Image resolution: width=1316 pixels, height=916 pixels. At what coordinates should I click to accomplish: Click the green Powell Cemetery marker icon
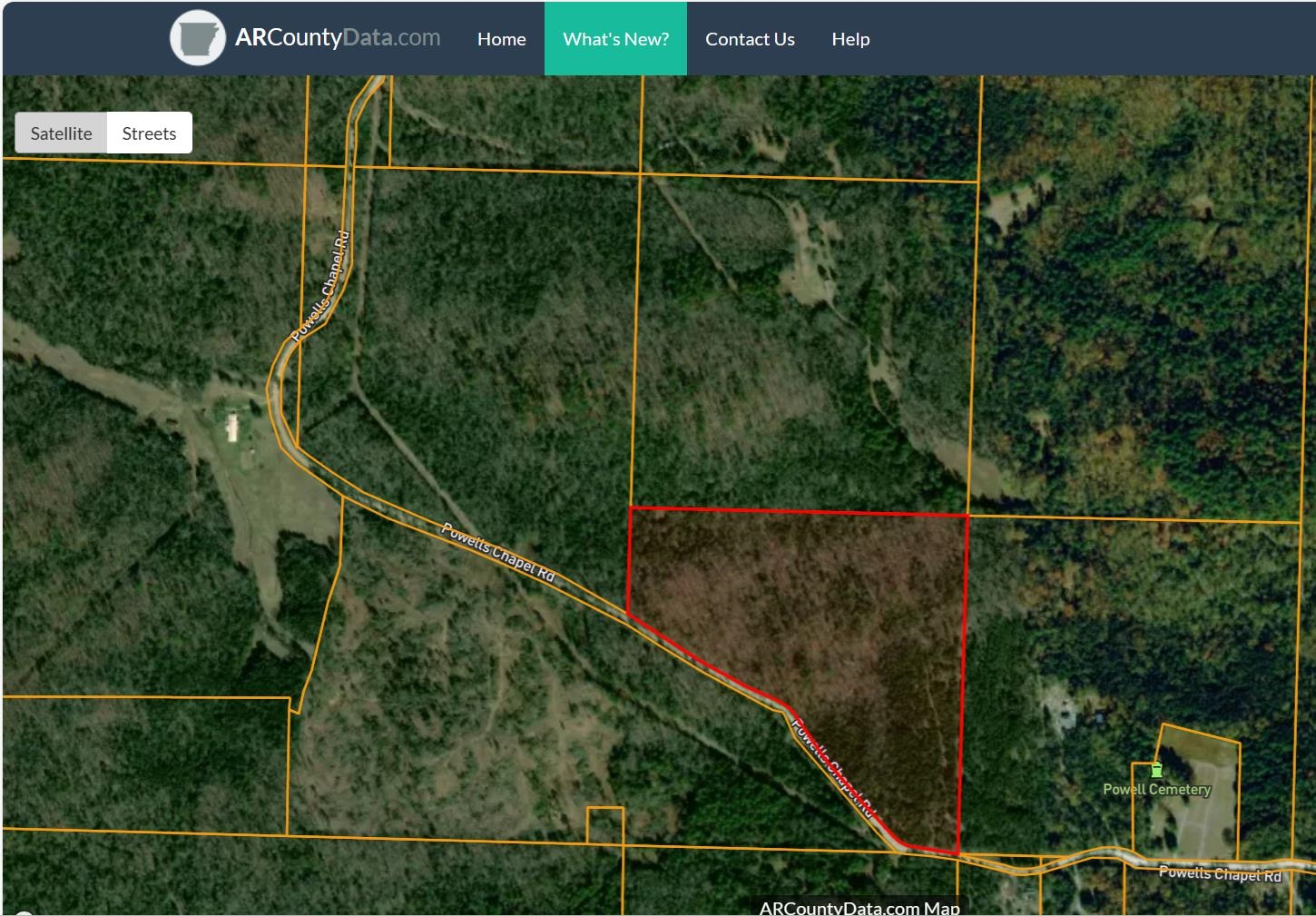1155,770
